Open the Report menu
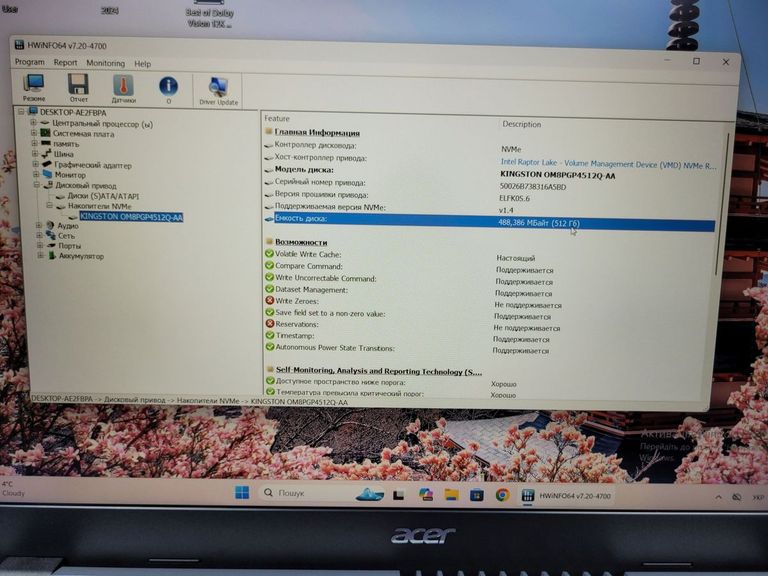Viewport: 768px width, 576px height. point(66,63)
